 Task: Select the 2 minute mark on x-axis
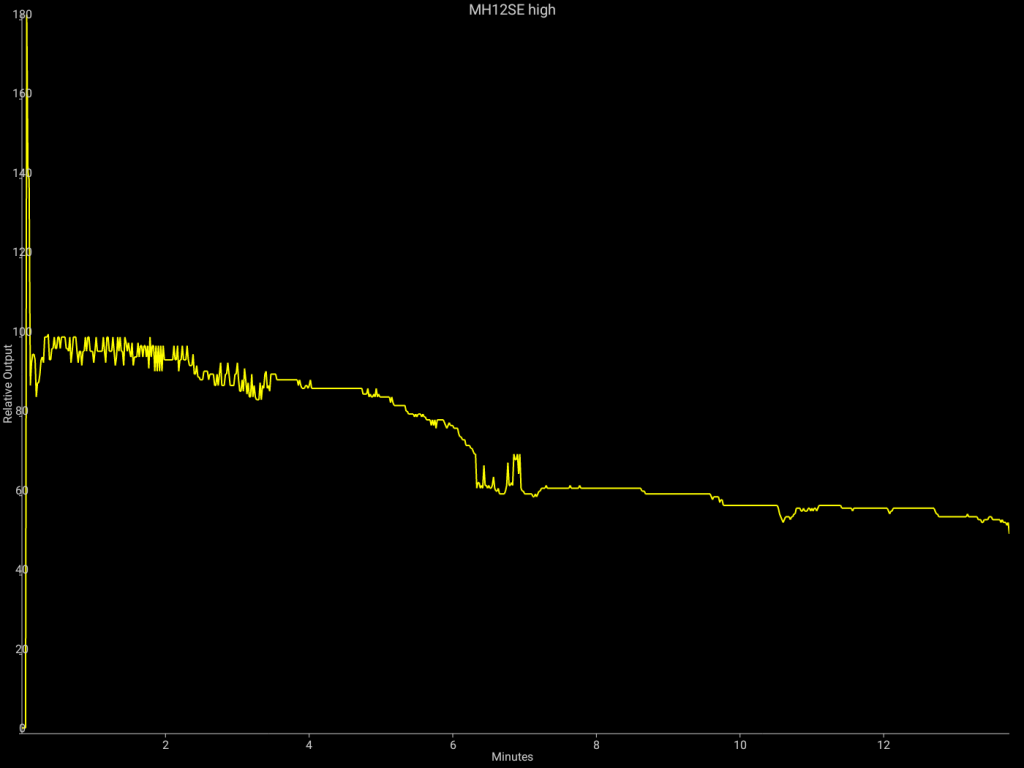166,745
